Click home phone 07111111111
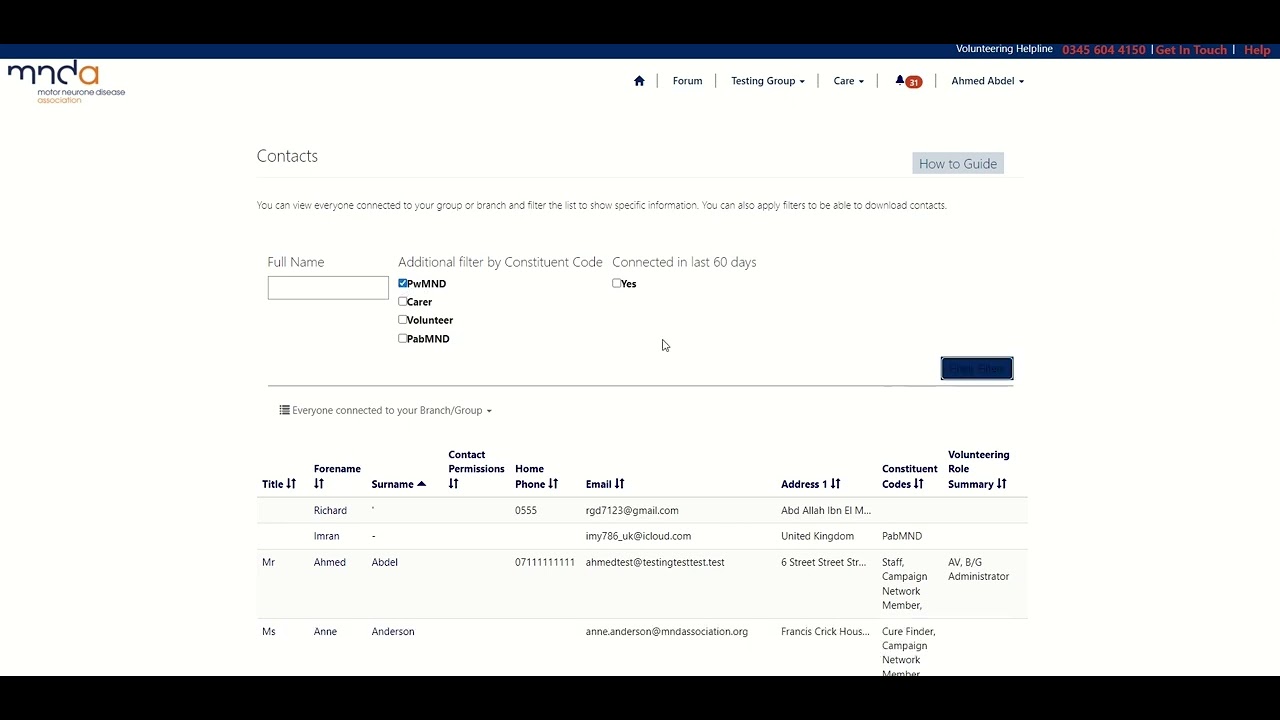This screenshot has width=1280, height=720. point(545,562)
